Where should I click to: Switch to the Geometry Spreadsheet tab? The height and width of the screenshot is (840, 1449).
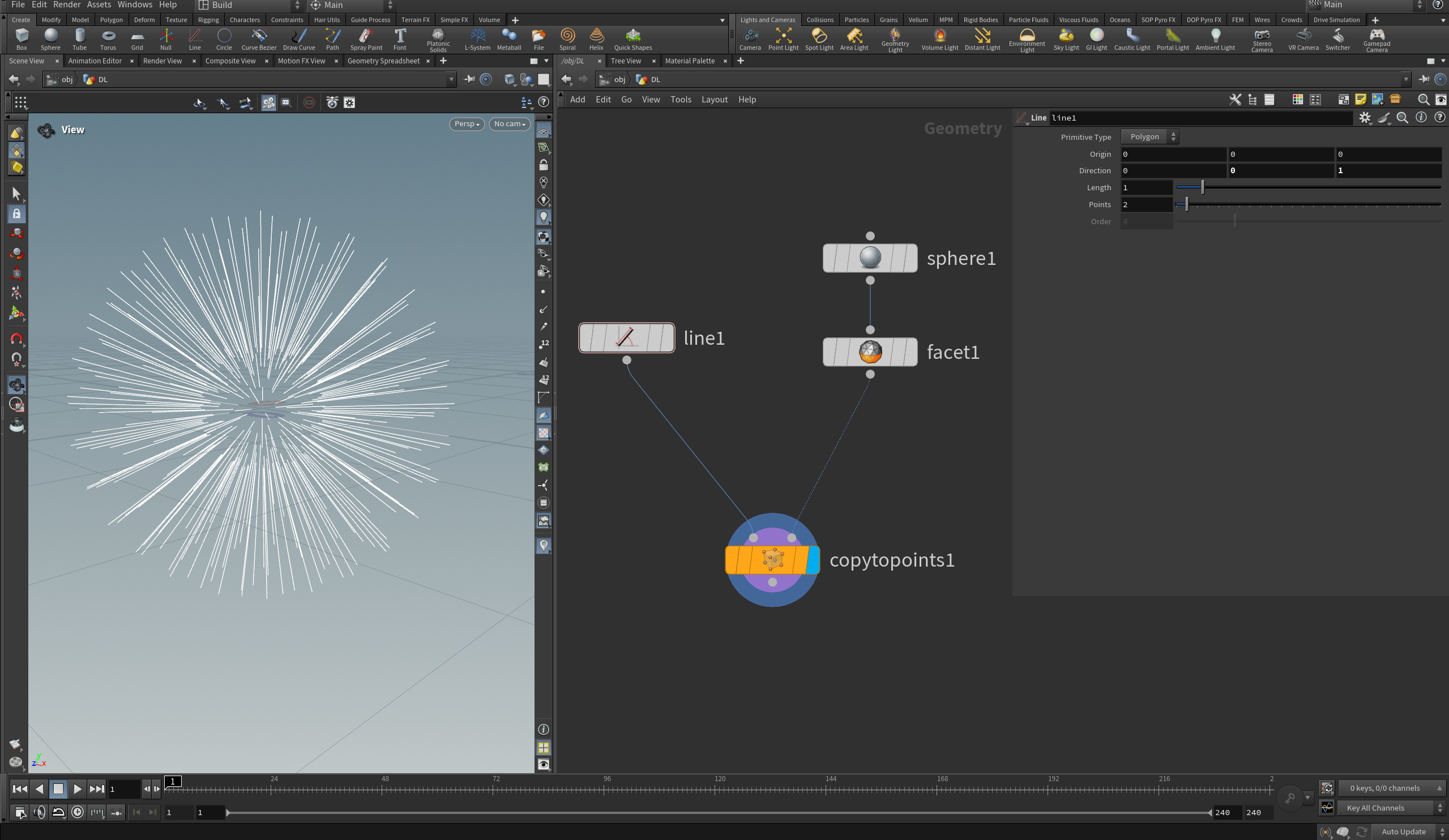click(383, 61)
